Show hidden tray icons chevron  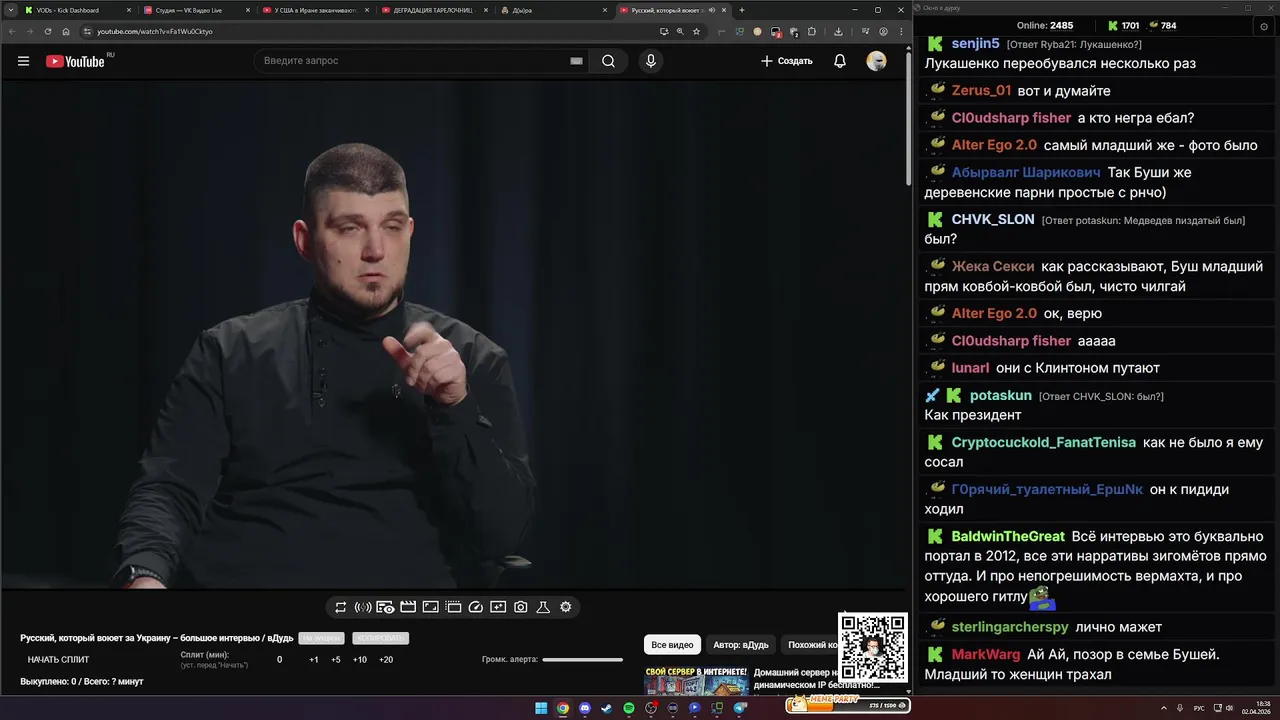(1166, 708)
